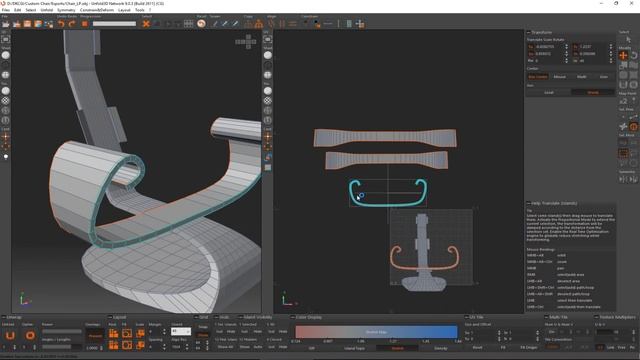640x360 pixels.
Task: Click the orange-highlighted tool in top toolbar right end
Action: tap(317, 24)
